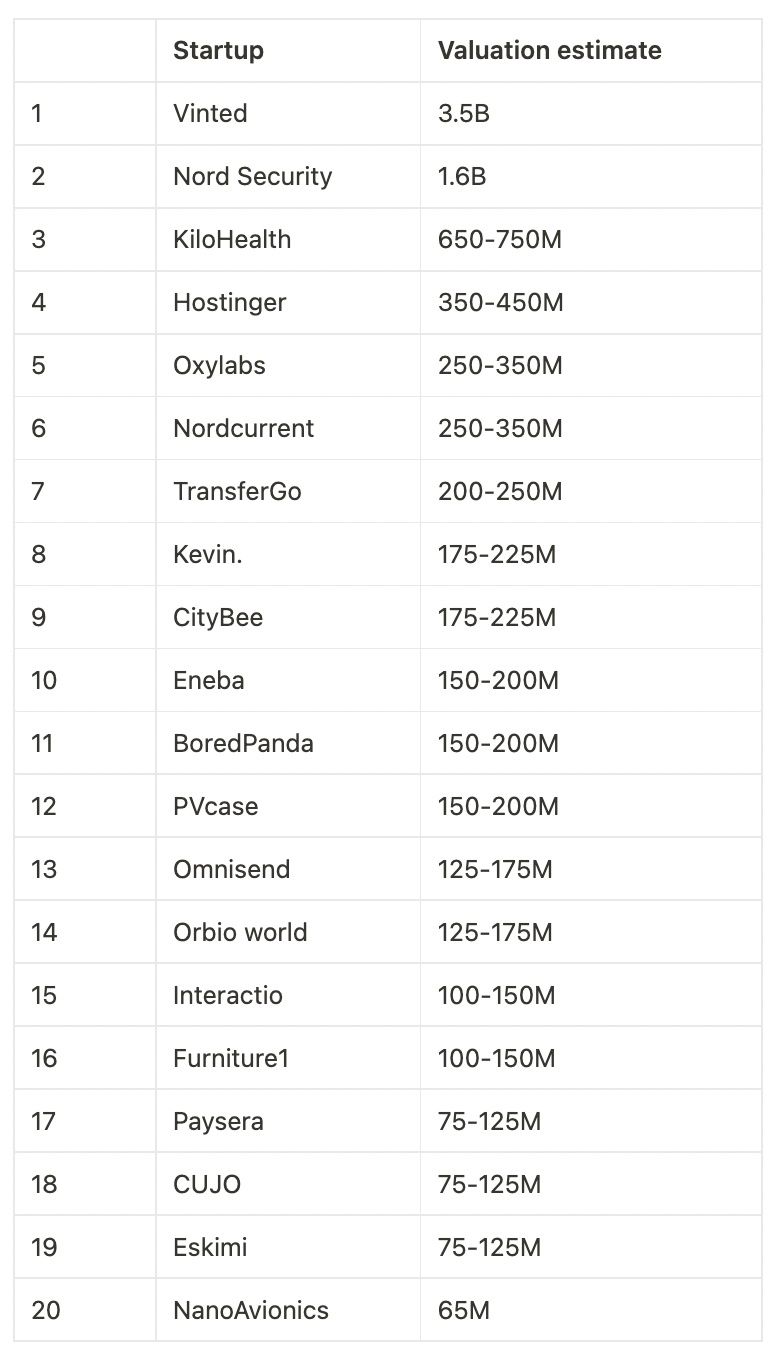Click the Hostinger table cell

point(229,302)
